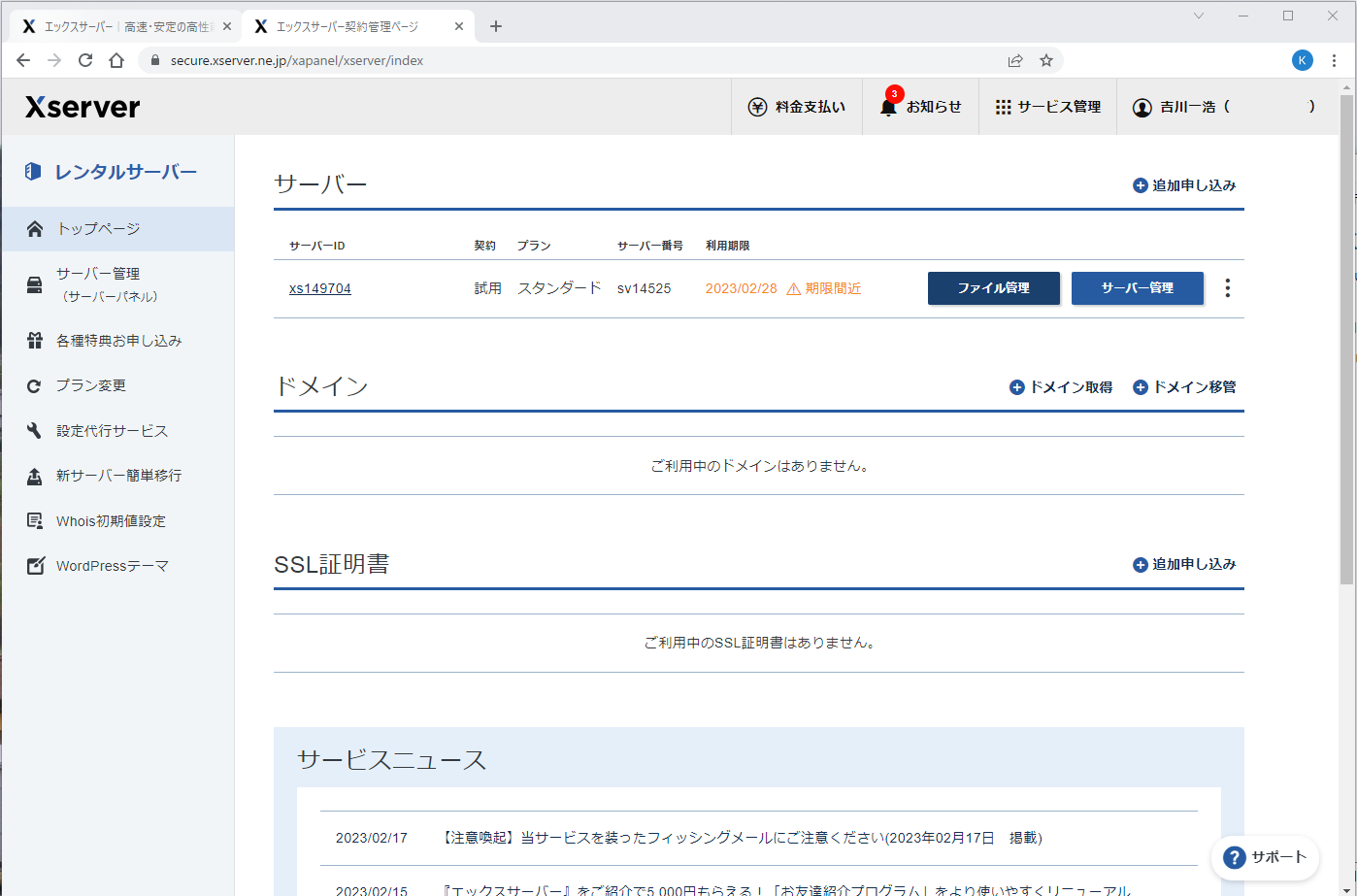
Task: Click ドメイン移管 plus link
Action: [1184, 387]
